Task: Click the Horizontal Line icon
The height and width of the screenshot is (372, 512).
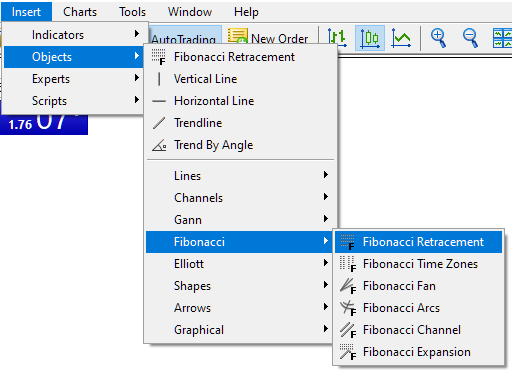Action: click(159, 101)
